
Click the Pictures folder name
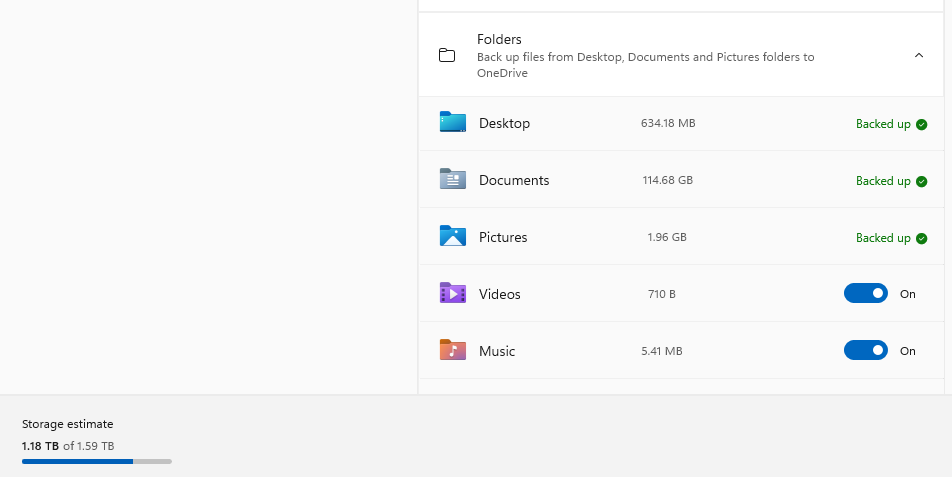tap(503, 237)
